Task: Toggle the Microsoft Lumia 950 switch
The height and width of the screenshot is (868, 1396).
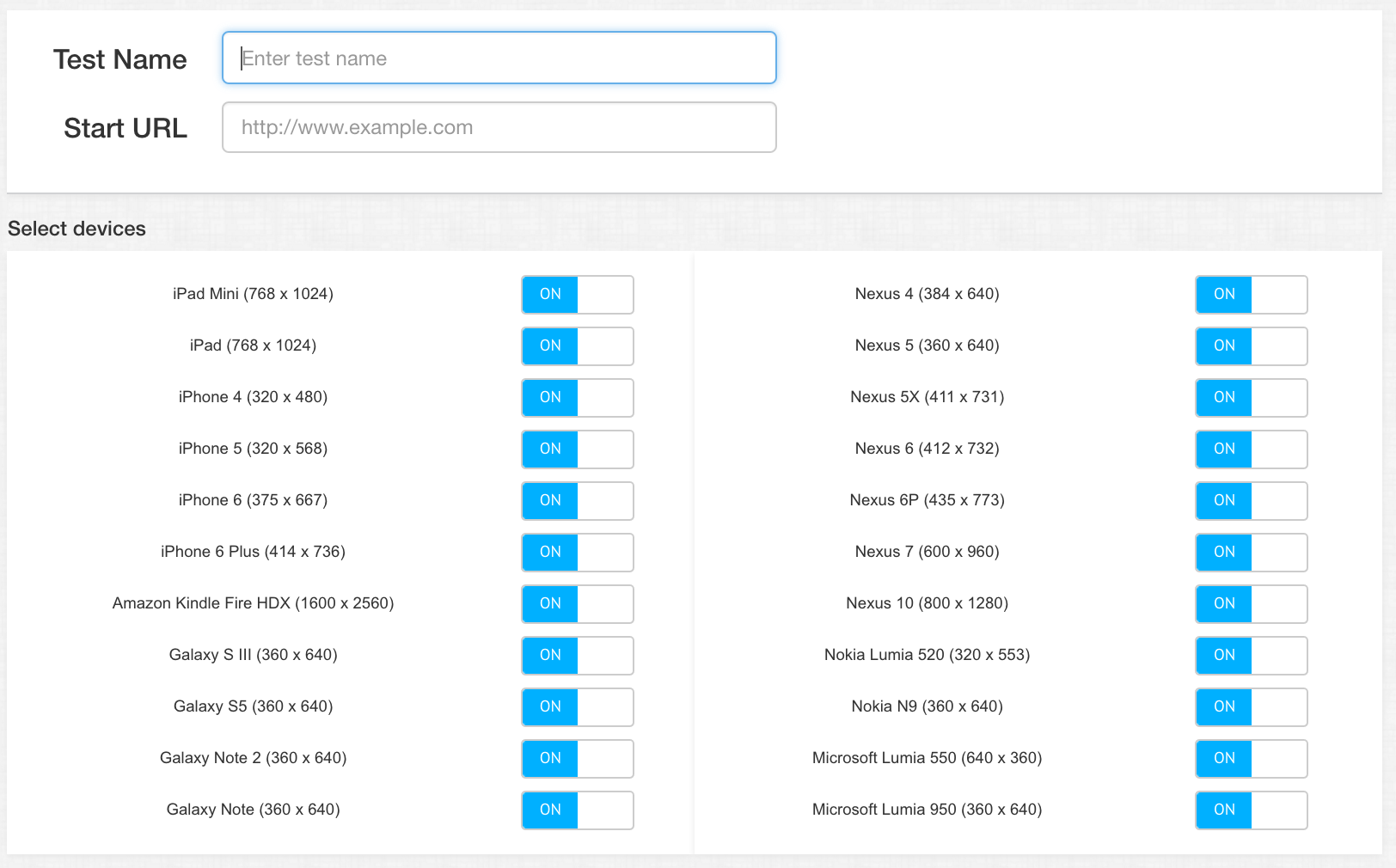Action: click(x=1252, y=810)
